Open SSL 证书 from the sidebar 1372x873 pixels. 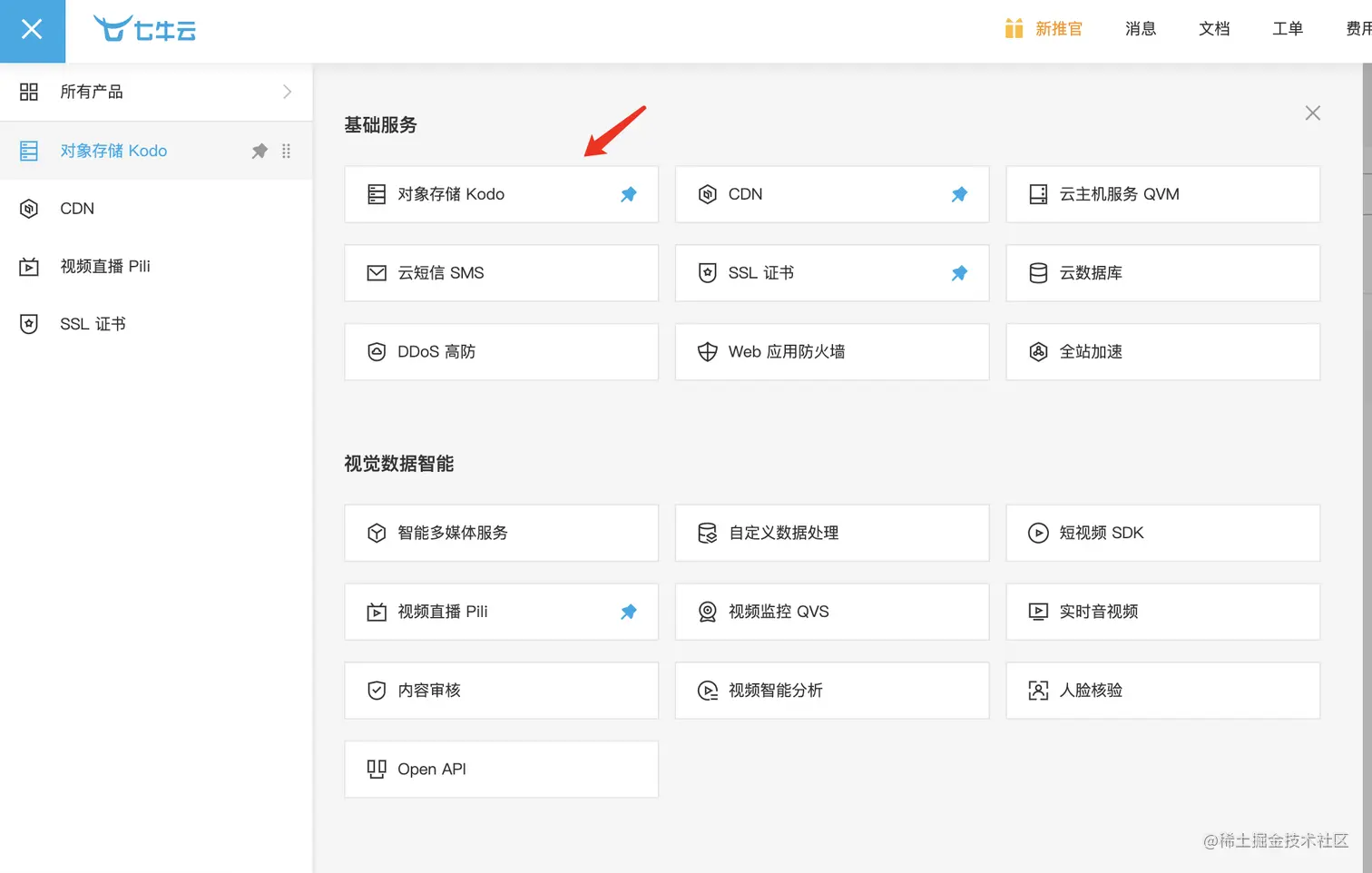156,324
